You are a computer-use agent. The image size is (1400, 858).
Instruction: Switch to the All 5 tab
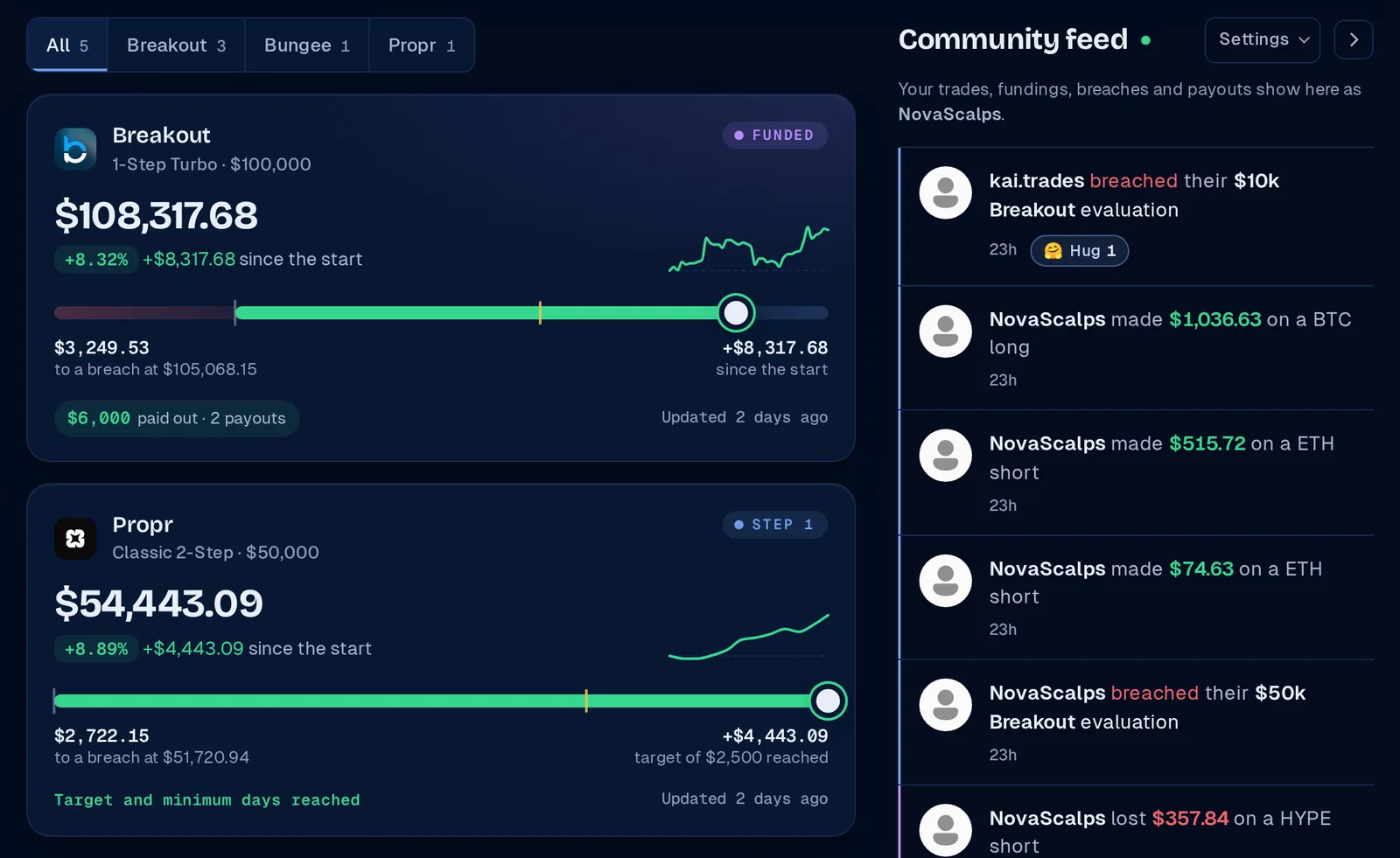pos(67,45)
